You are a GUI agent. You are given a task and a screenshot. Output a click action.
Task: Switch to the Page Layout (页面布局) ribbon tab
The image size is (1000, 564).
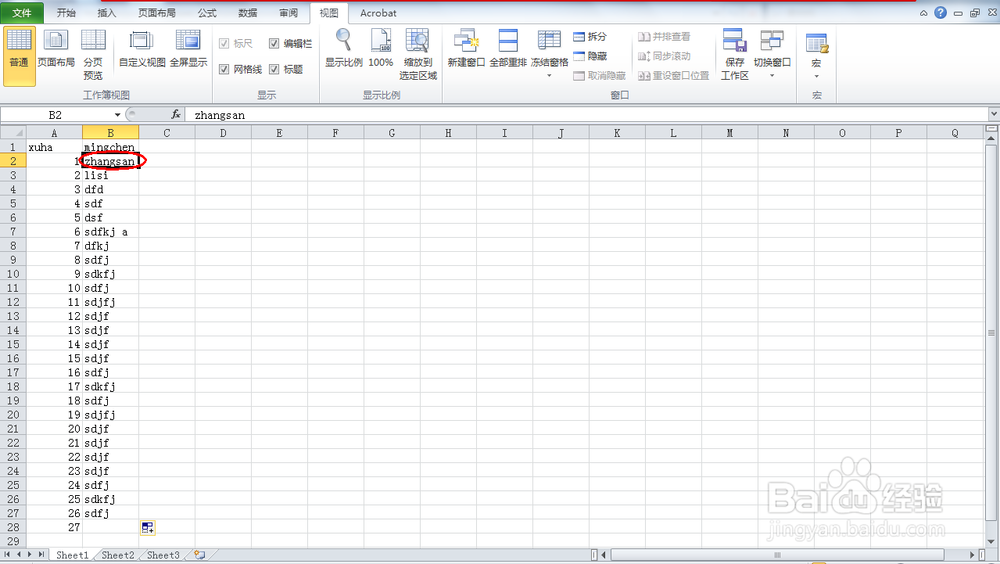[157, 13]
